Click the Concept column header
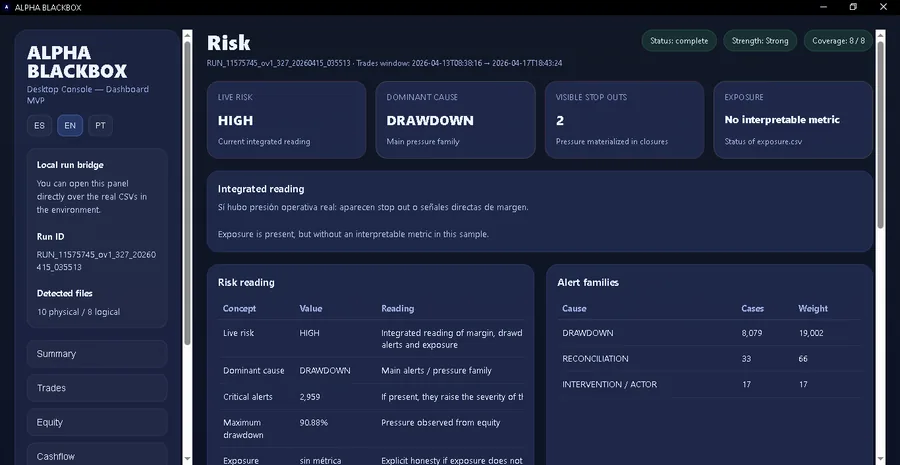The image size is (900, 465). coord(239,309)
